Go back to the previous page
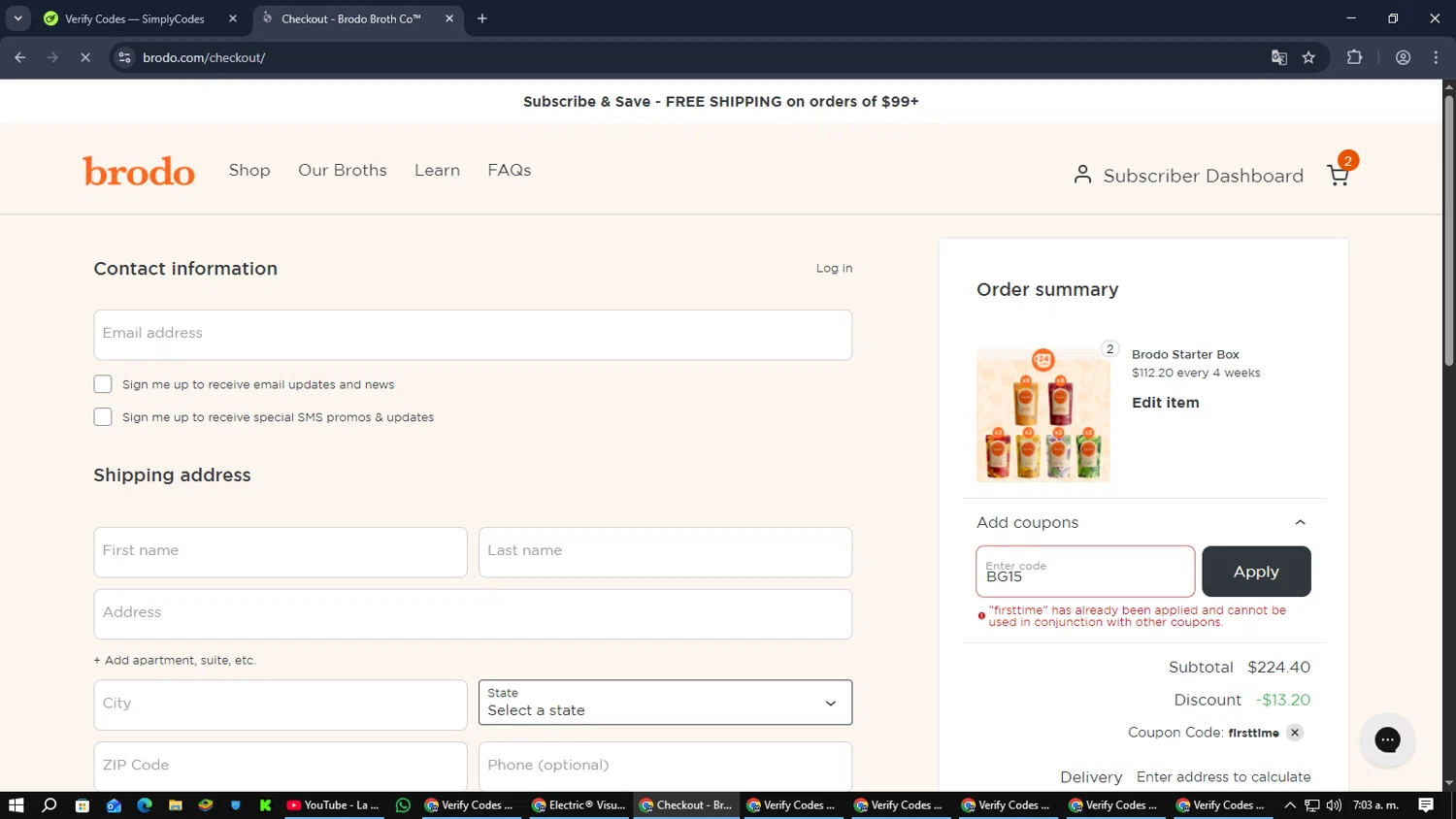Viewport: 1456px width, 819px height. tap(20, 57)
